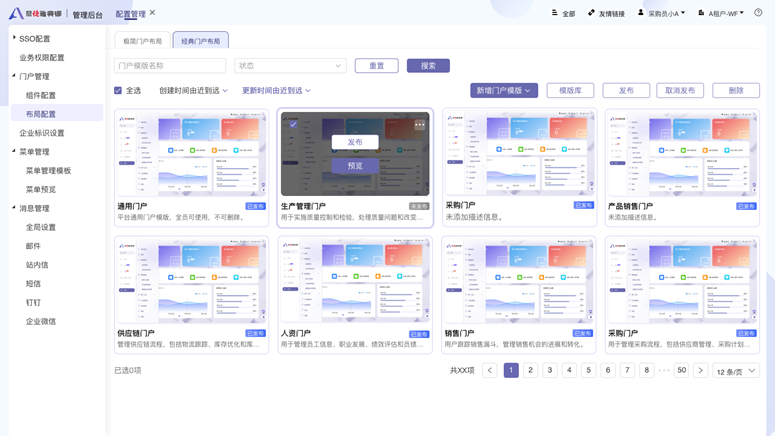
Task: Open the 状态 dropdown filter
Action: [290, 66]
